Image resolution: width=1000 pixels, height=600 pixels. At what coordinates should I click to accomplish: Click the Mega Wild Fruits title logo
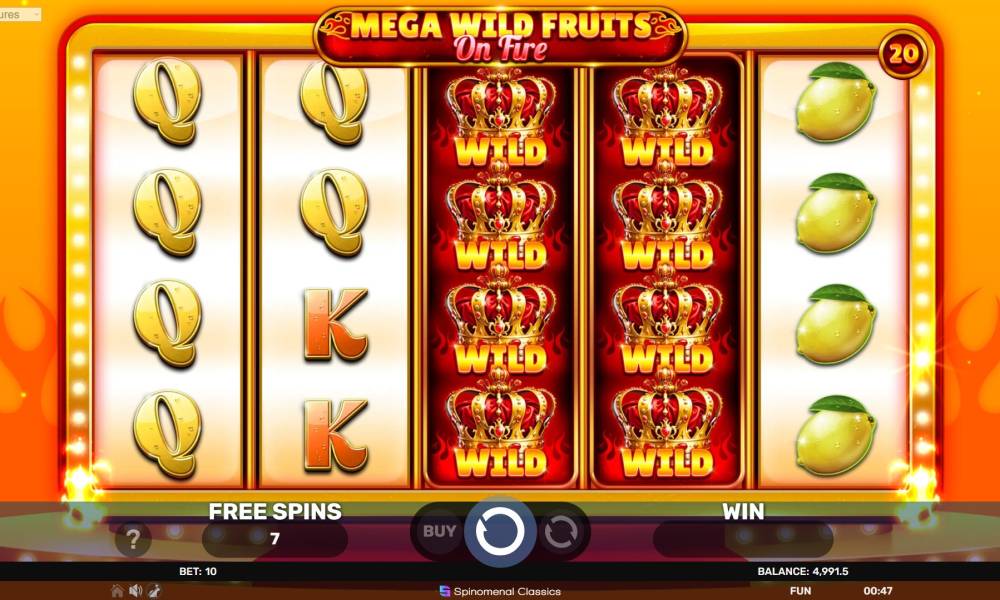pyautogui.click(x=501, y=35)
